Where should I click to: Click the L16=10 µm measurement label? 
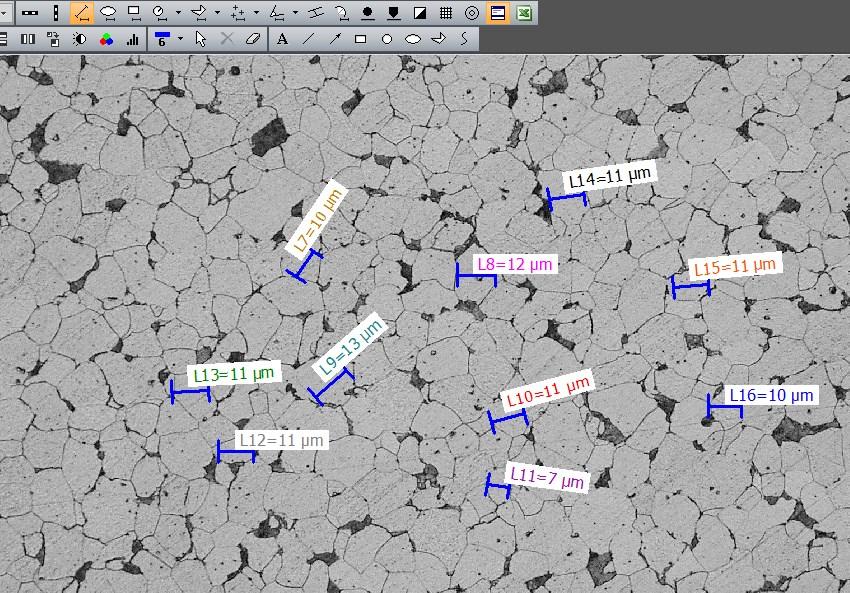click(x=772, y=395)
